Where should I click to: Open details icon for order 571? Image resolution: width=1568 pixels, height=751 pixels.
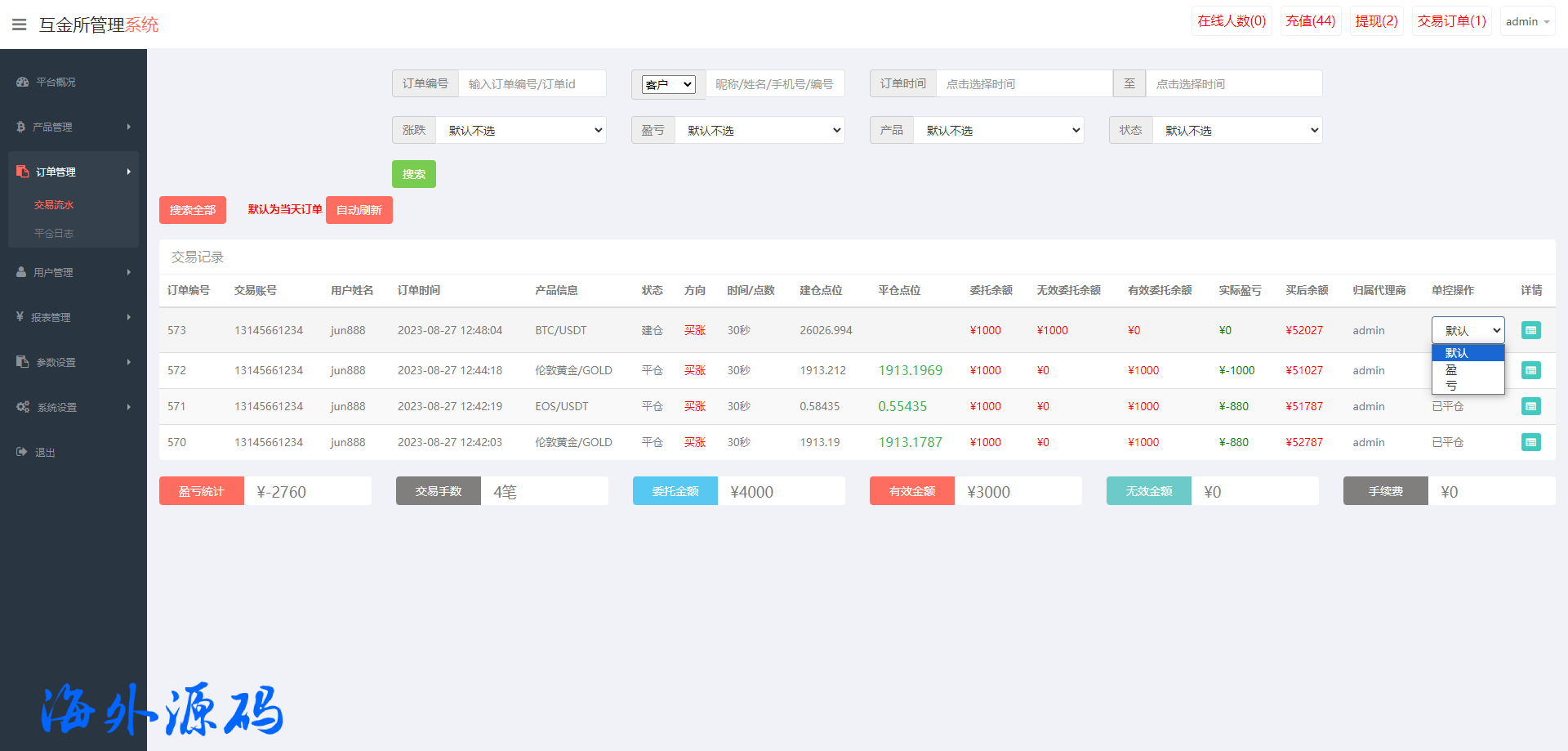click(1530, 406)
